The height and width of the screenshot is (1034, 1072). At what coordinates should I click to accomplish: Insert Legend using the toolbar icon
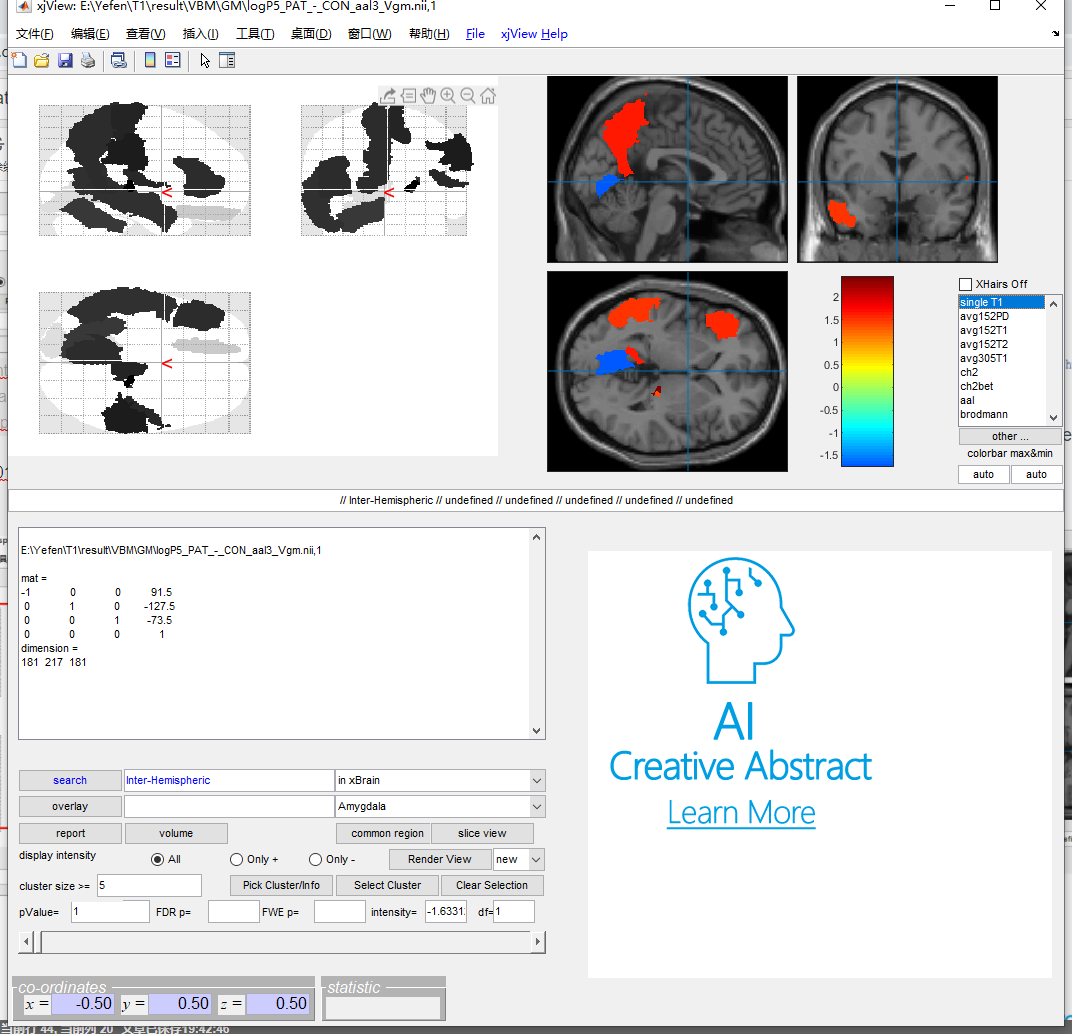tap(172, 60)
